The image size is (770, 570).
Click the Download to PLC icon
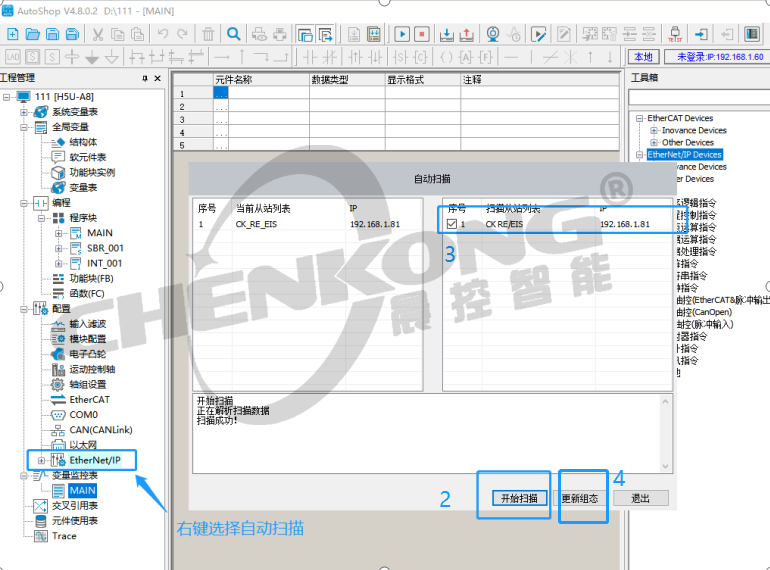[446, 34]
